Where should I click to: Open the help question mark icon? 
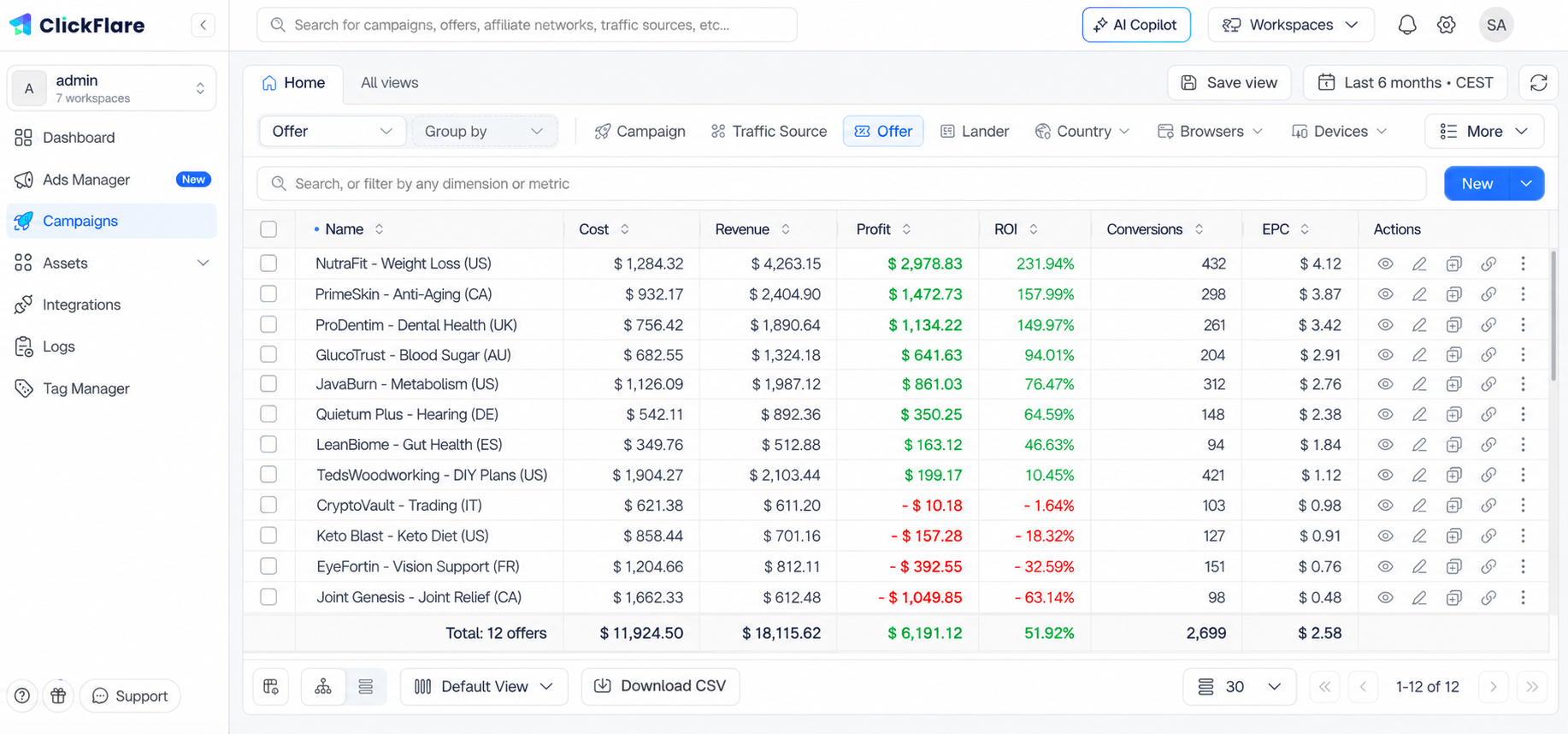(x=22, y=696)
